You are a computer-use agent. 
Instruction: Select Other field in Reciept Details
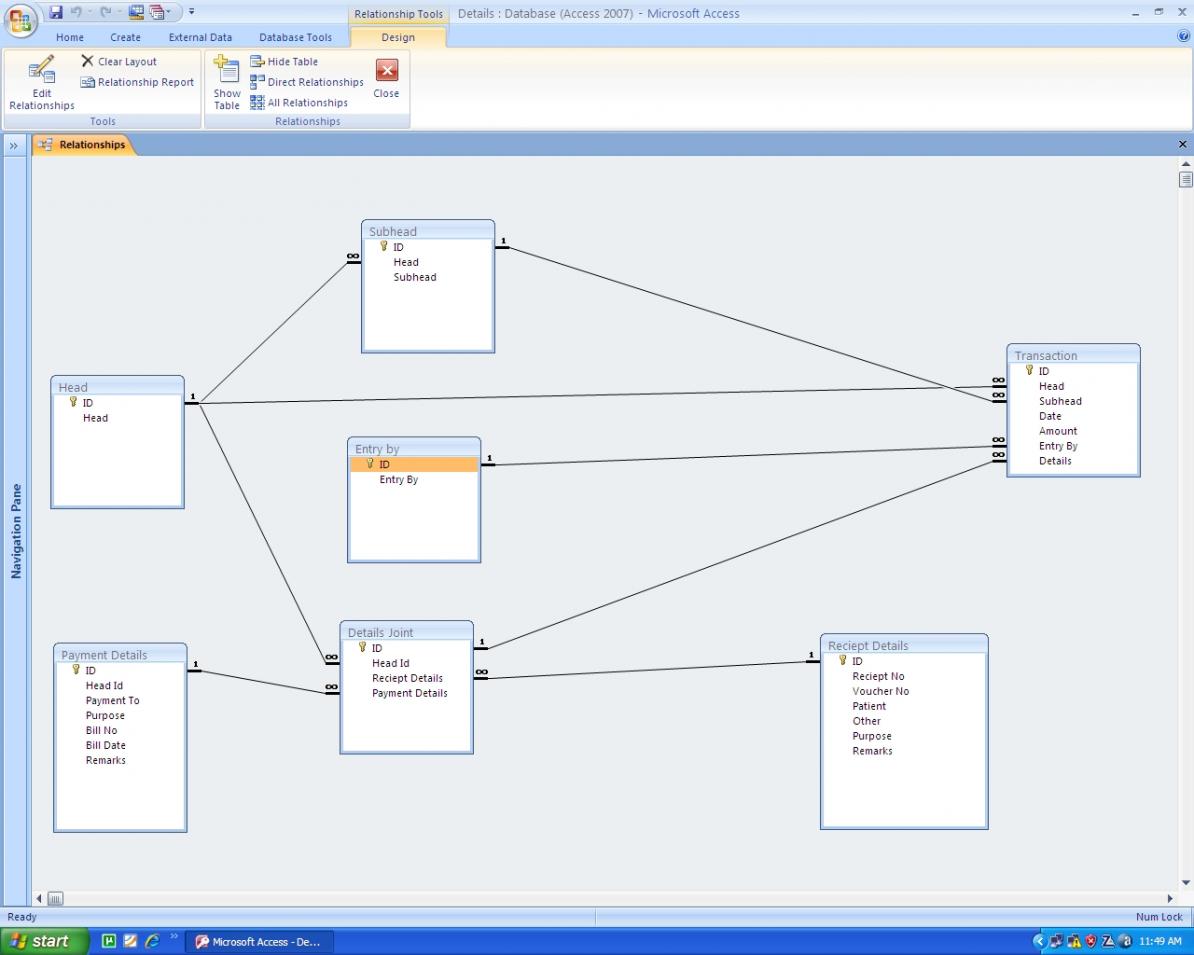(x=867, y=721)
